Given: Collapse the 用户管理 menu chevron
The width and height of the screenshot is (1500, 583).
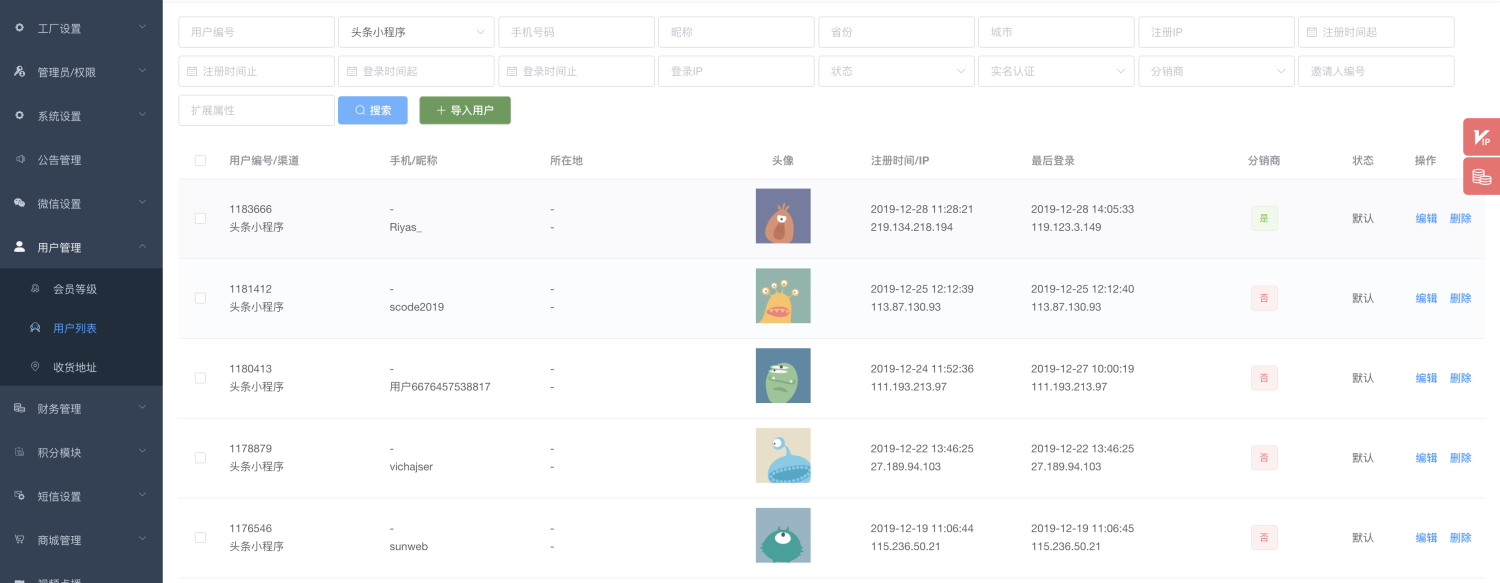Looking at the screenshot, I should pos(142,246).
